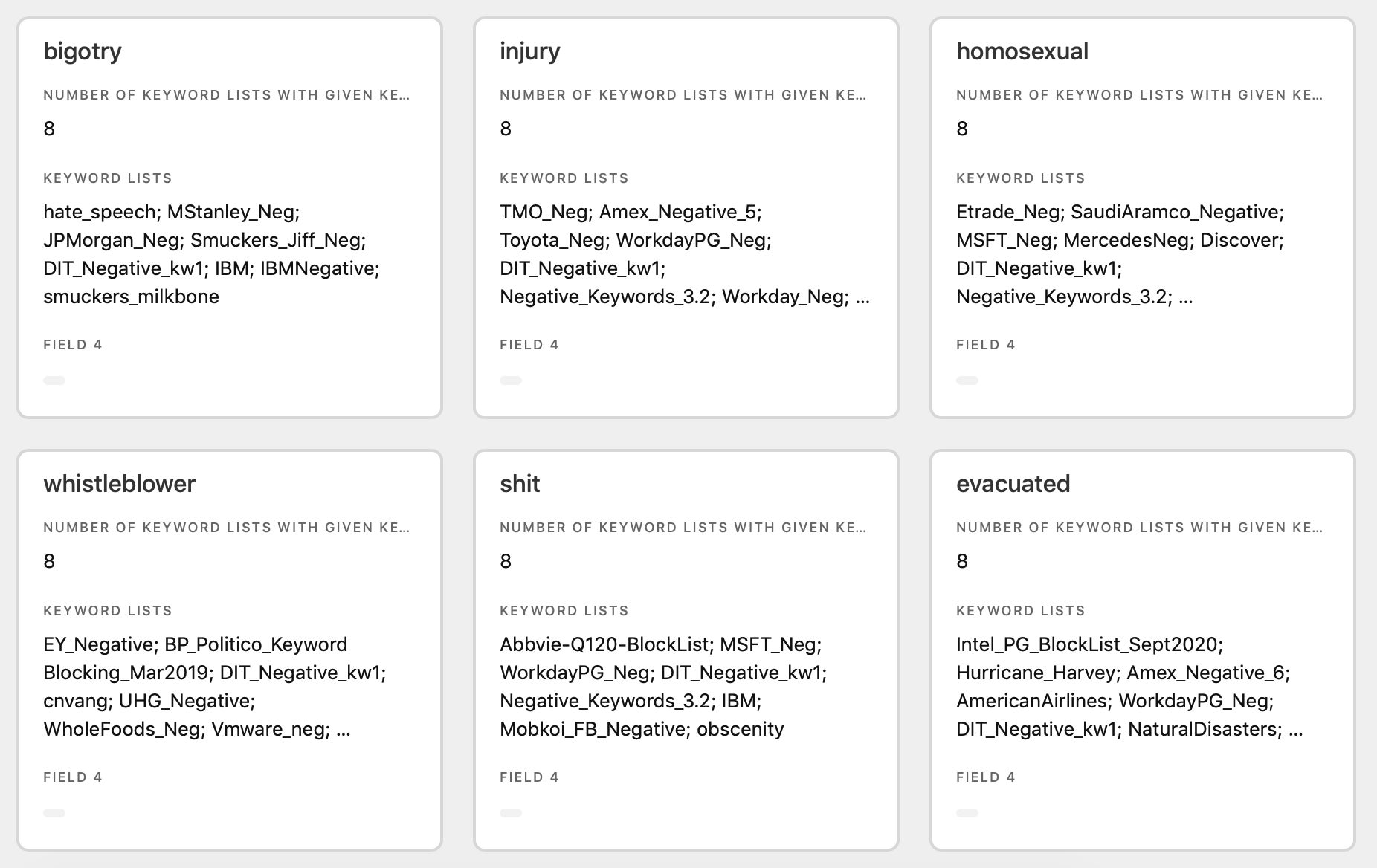Click the Etrade_Neg keyword list entry

point(1008,212)
